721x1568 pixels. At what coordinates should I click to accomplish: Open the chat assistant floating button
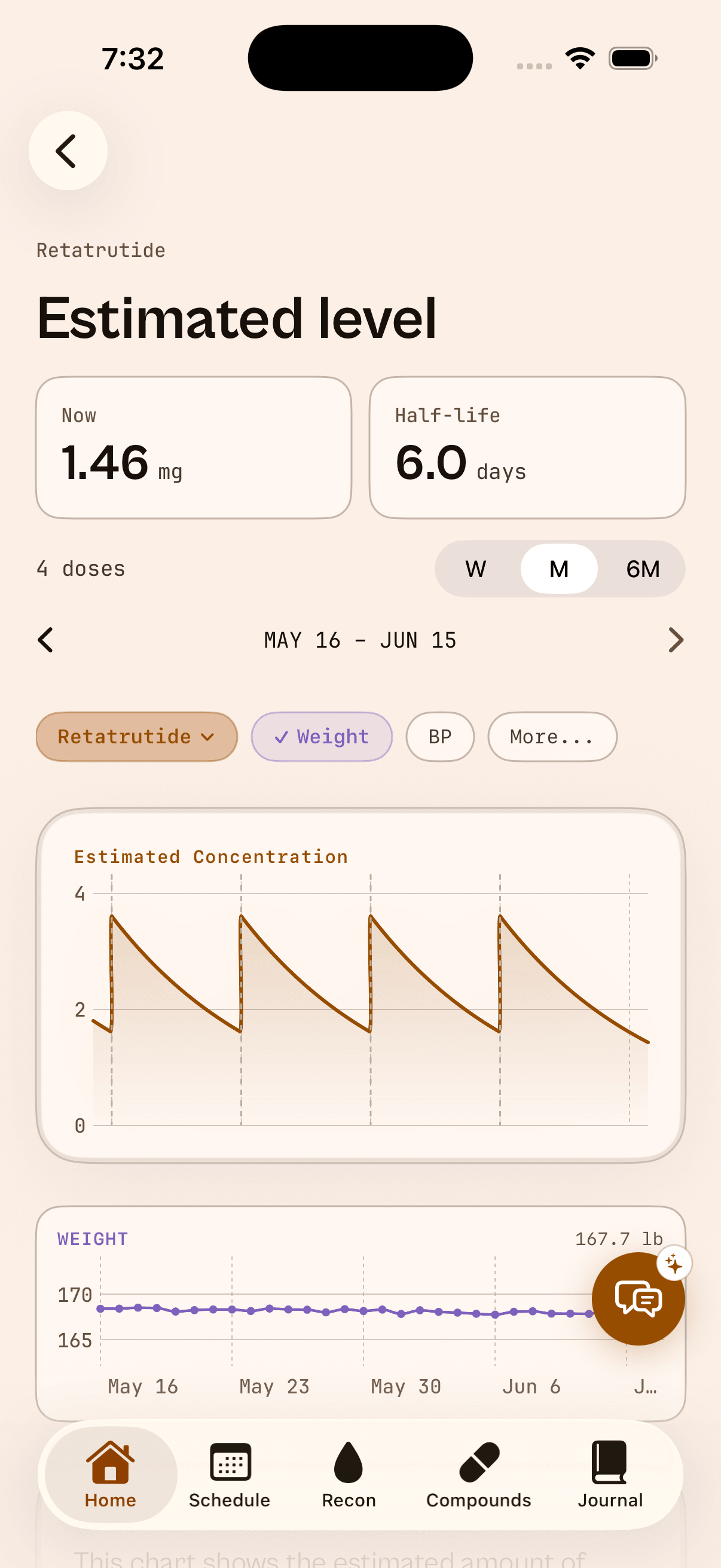[x=638, y=1298]
